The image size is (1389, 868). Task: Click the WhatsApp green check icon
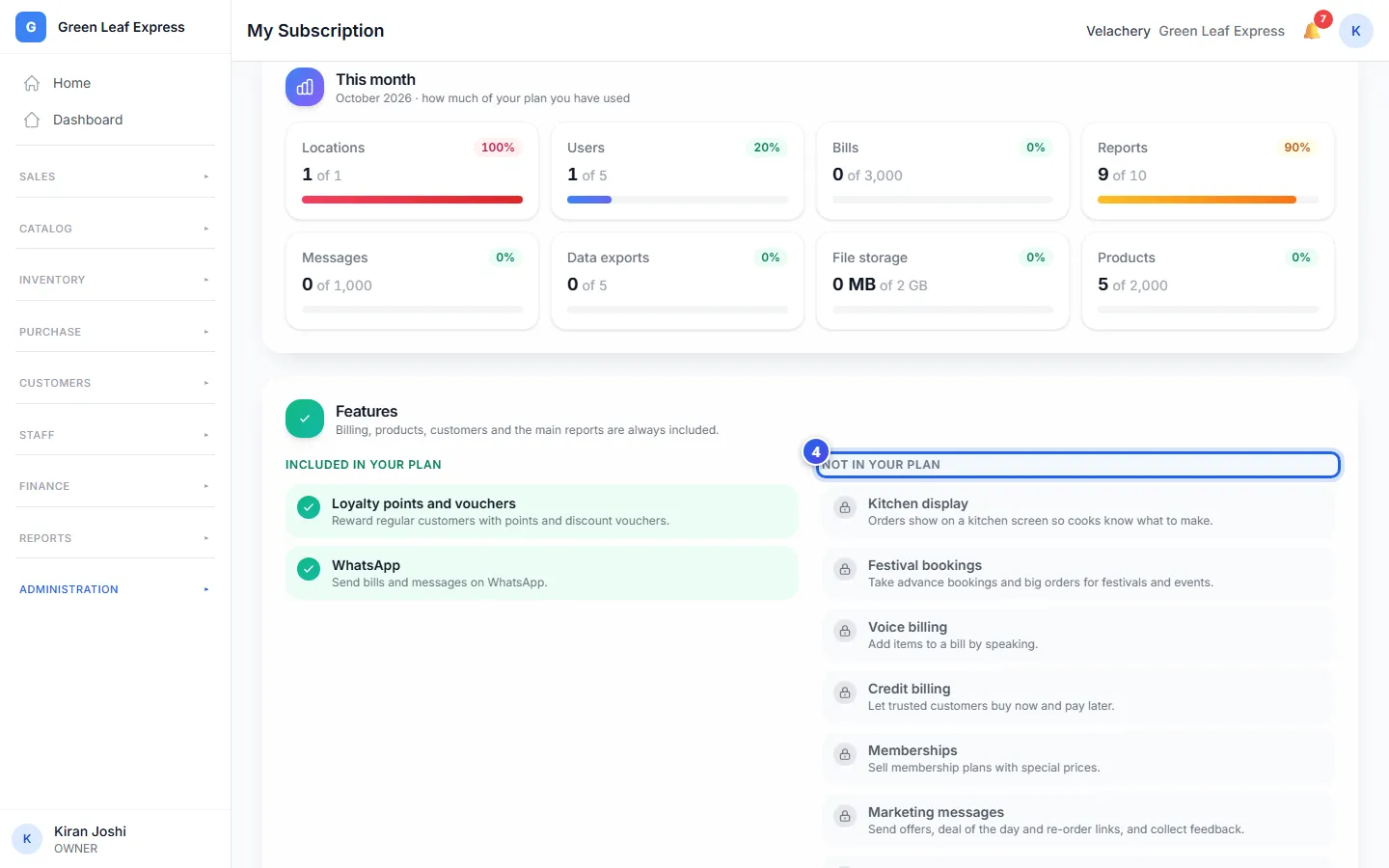309,569
